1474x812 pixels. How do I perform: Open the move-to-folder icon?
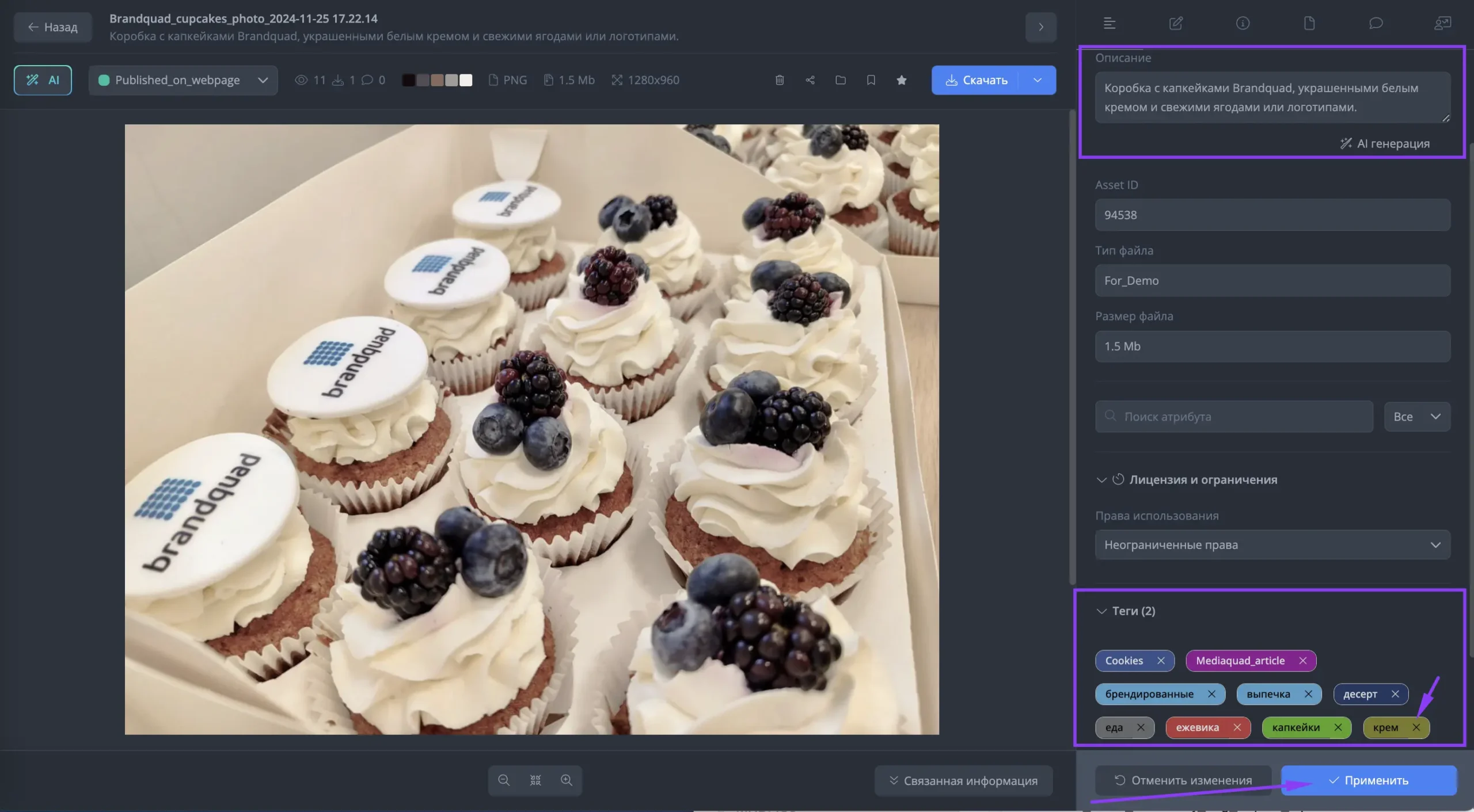click(x=841, y=80)
